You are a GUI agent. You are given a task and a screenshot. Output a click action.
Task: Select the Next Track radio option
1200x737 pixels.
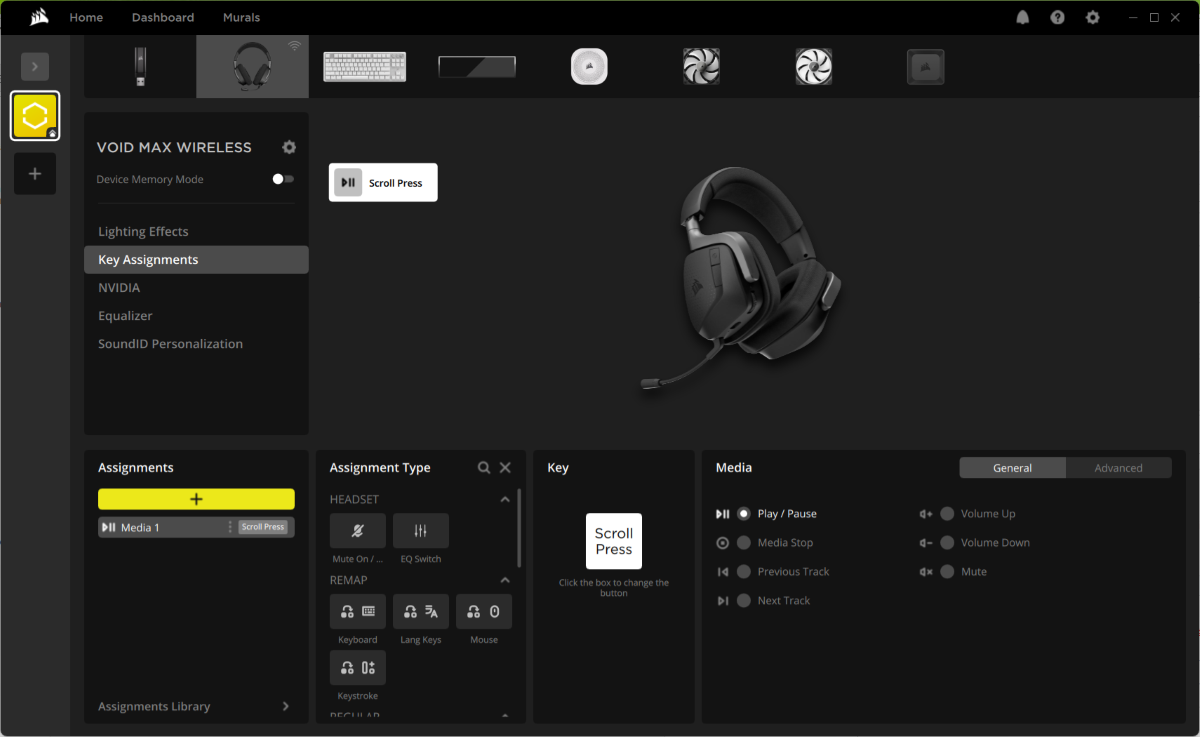[744, 601]
